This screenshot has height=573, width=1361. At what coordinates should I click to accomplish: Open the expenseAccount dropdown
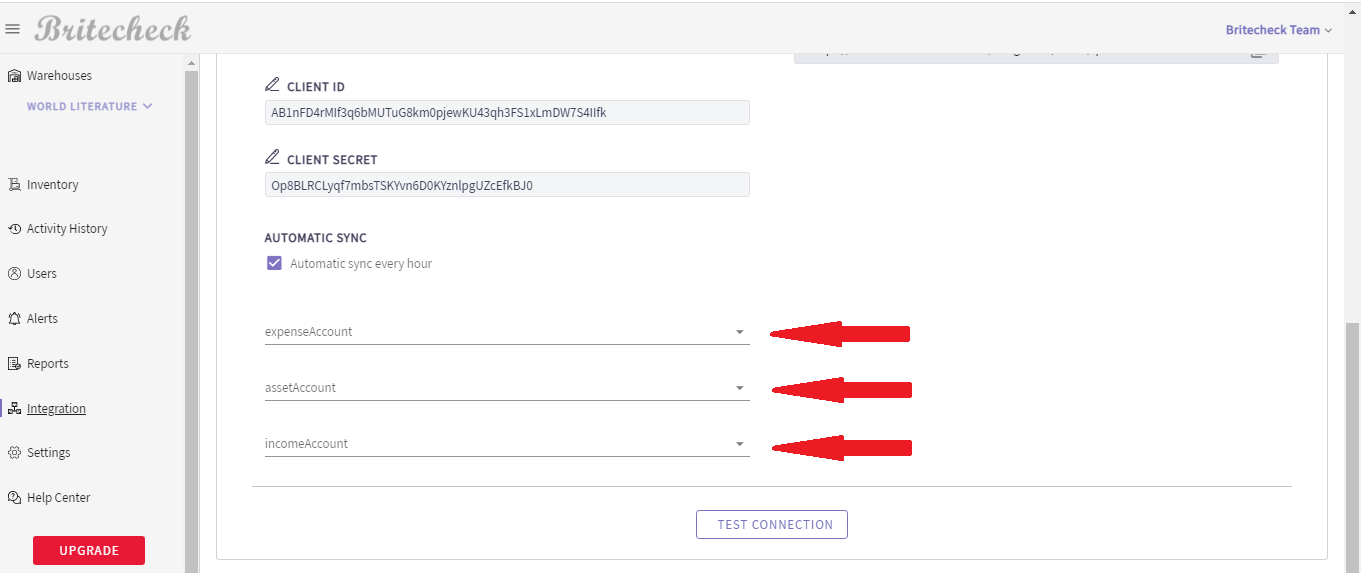pos(739,332)
